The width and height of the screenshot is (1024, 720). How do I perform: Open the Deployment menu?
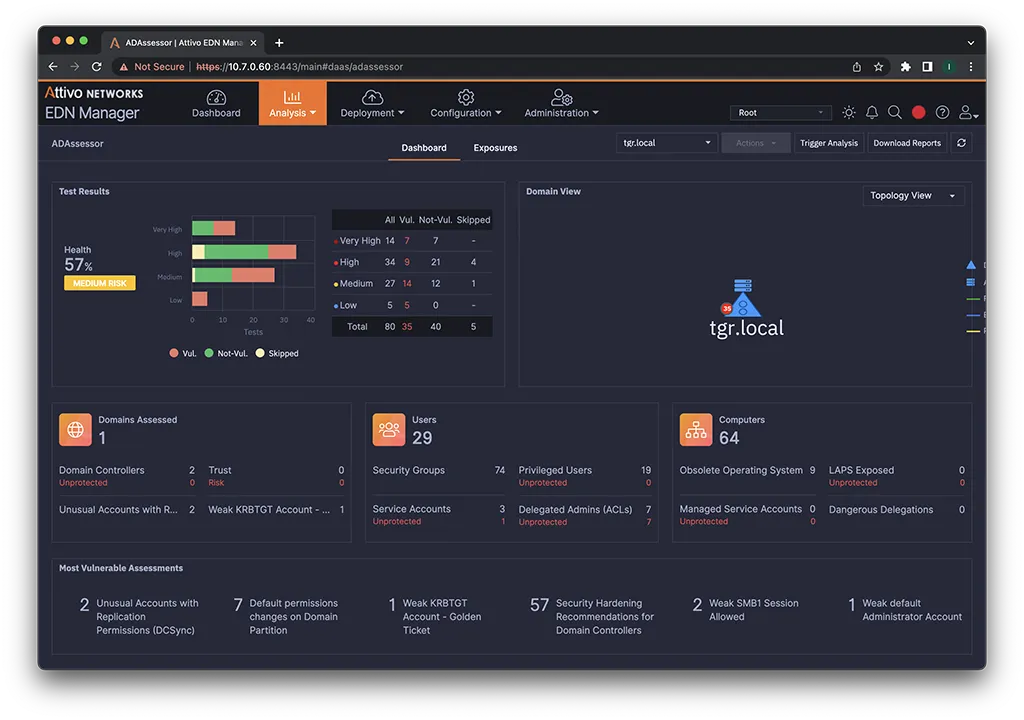coord(372,104)
